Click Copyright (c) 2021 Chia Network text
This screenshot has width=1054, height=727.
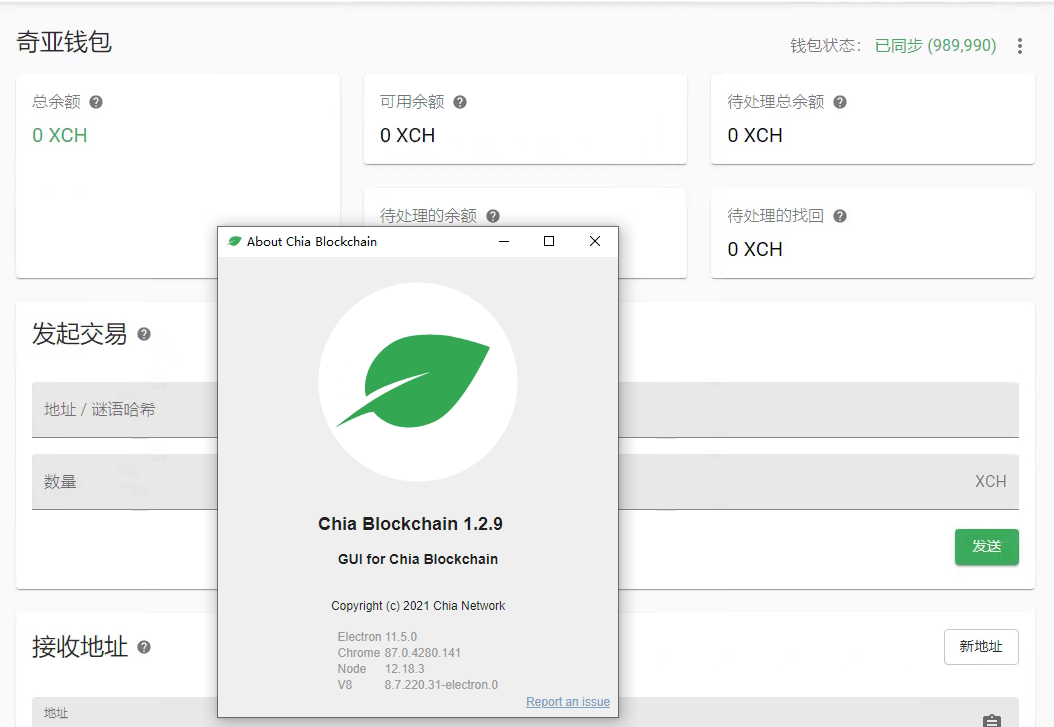click(418, 605)
